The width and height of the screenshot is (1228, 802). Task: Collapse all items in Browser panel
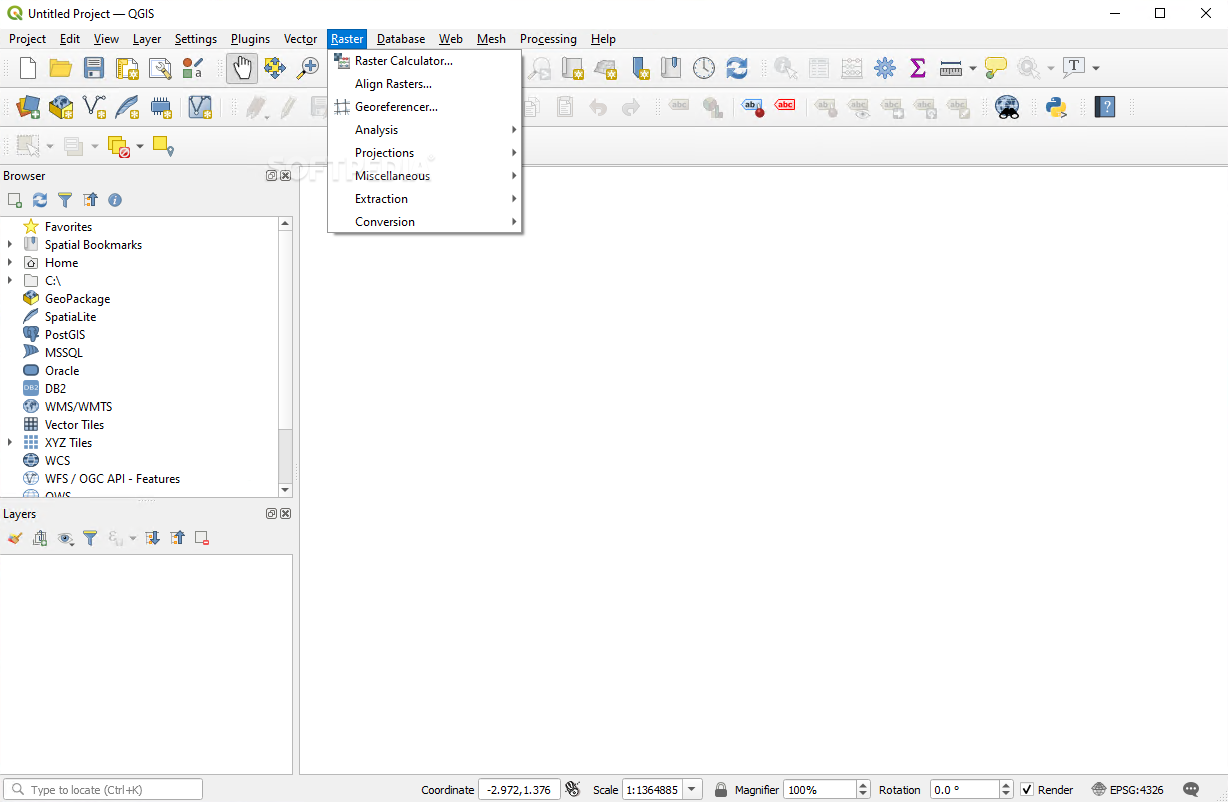(90, 200)
